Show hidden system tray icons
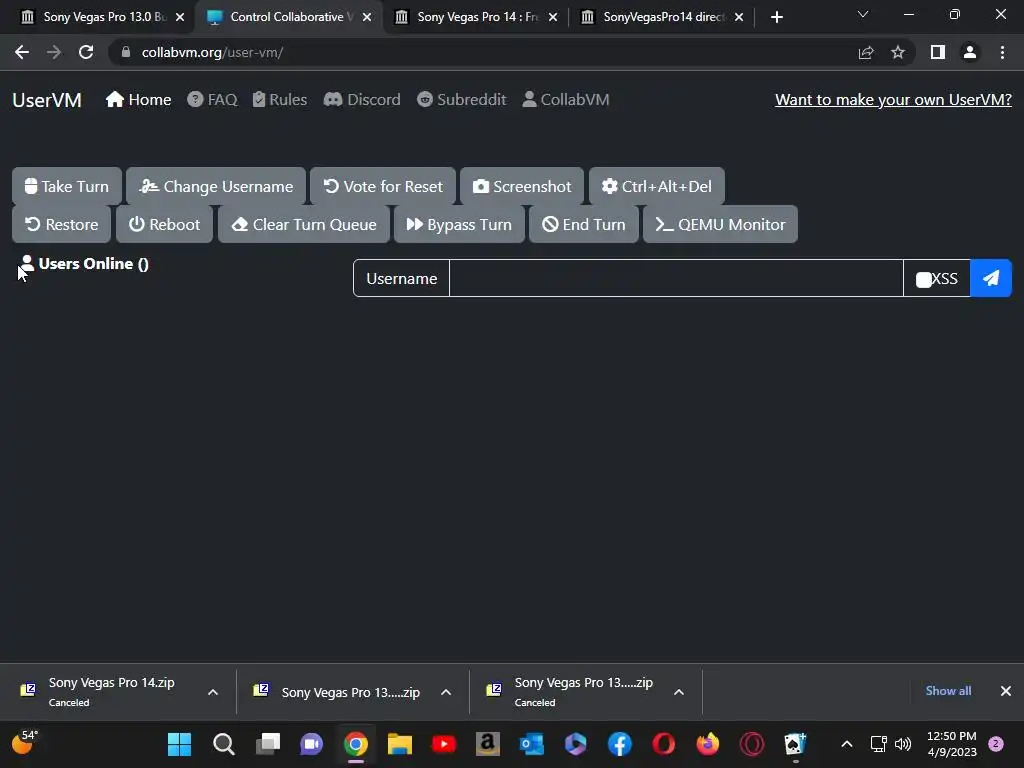This screenshot has width=1024, height=768. [847, 744]
